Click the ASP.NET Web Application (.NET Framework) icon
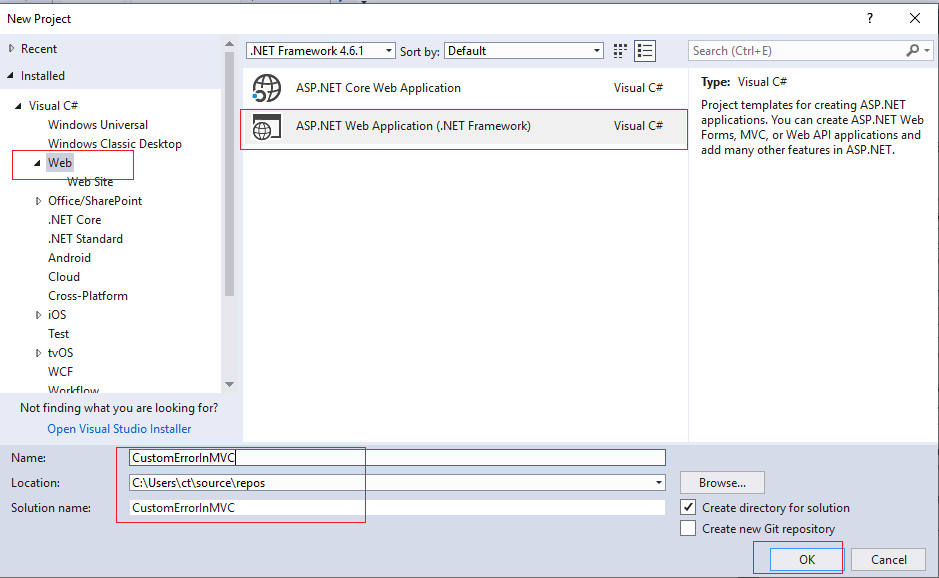939x578 pixels. point(267,127)
